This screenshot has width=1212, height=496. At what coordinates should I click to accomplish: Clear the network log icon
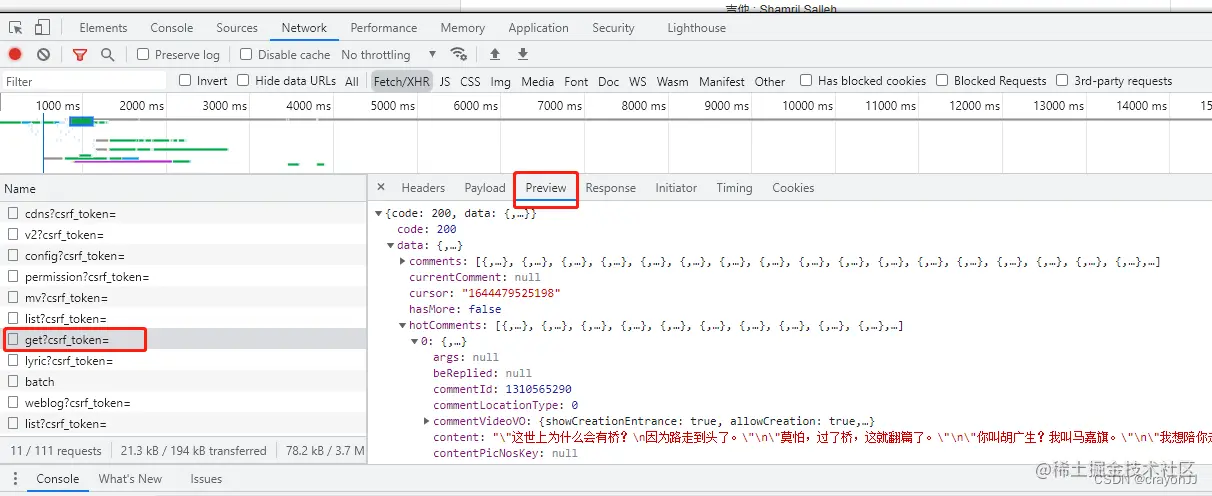point(43,54)
